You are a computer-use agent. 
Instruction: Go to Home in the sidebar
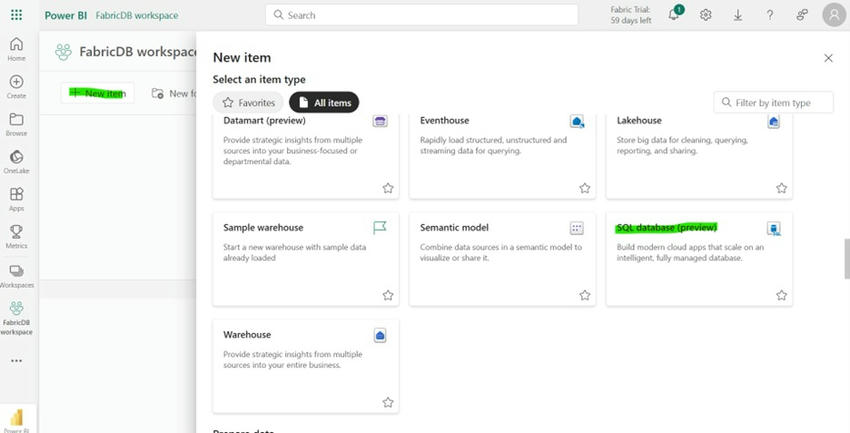coord(16,49)
